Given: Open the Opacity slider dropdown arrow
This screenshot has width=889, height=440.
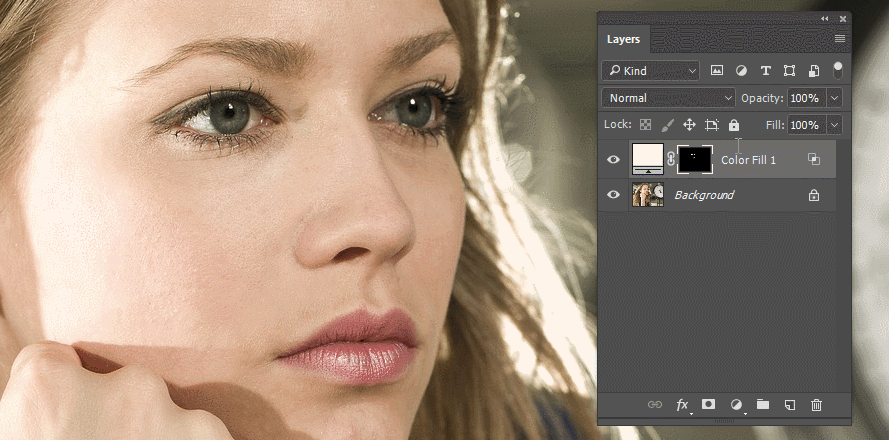Looking at the screenshot, I should click(x=835, y=98).
